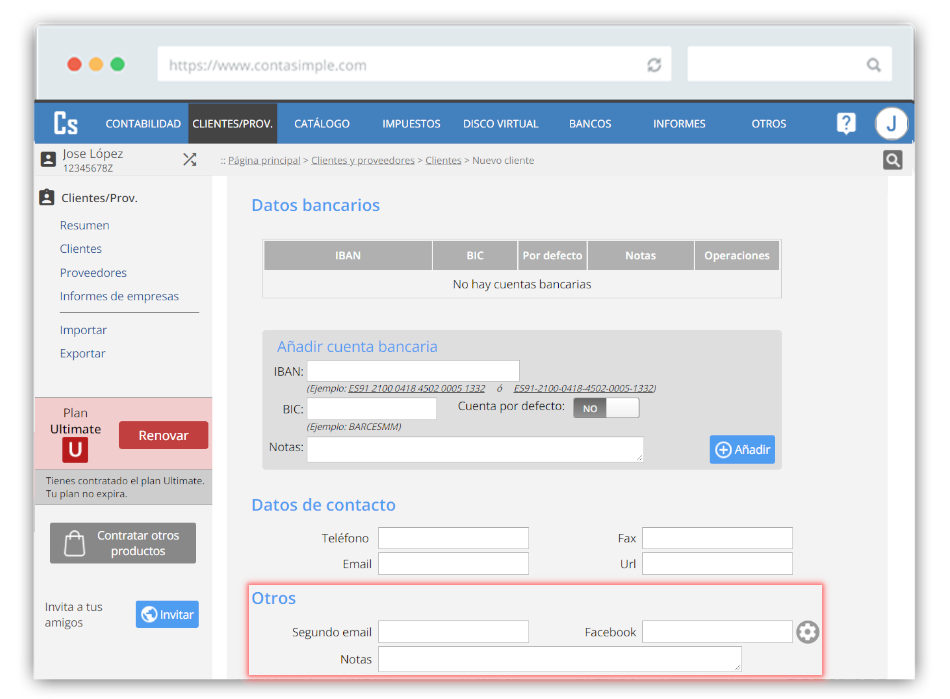The width and height of the screenshot is (950, 699).
Task: Open the Disco Virtual menu
Action: coord(500,124)
